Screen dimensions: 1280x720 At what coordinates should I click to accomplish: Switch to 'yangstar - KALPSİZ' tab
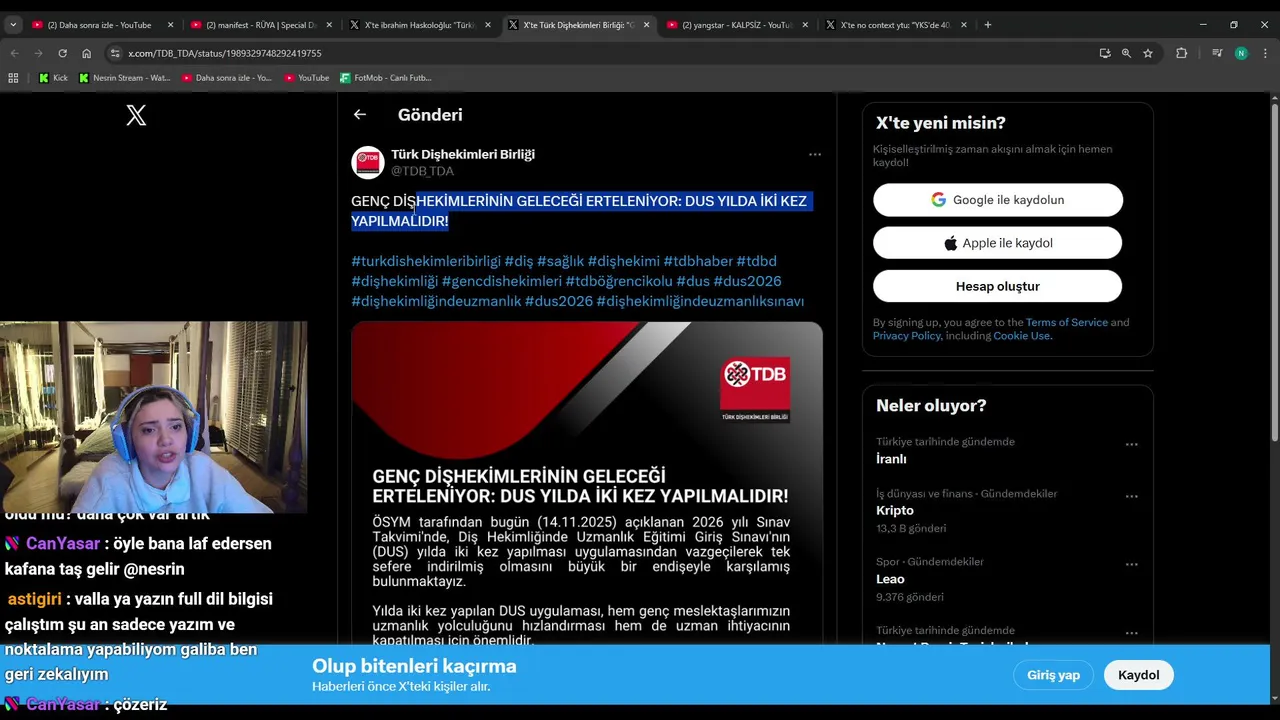(737, 25)
